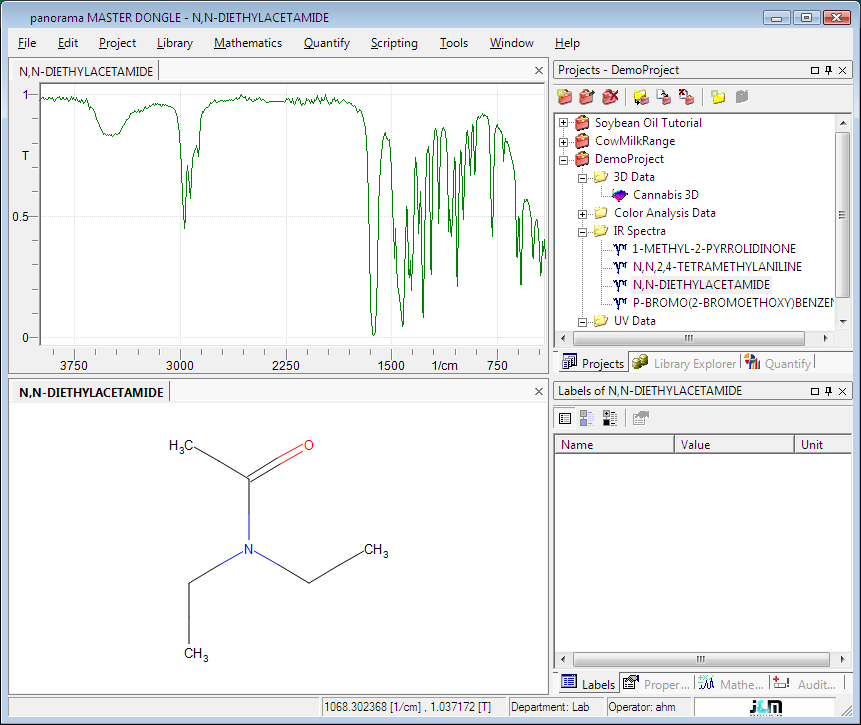This screenshot has height=725, width=861.
Task: Collapse the IR Spectra folder
Action: point(583,231)
